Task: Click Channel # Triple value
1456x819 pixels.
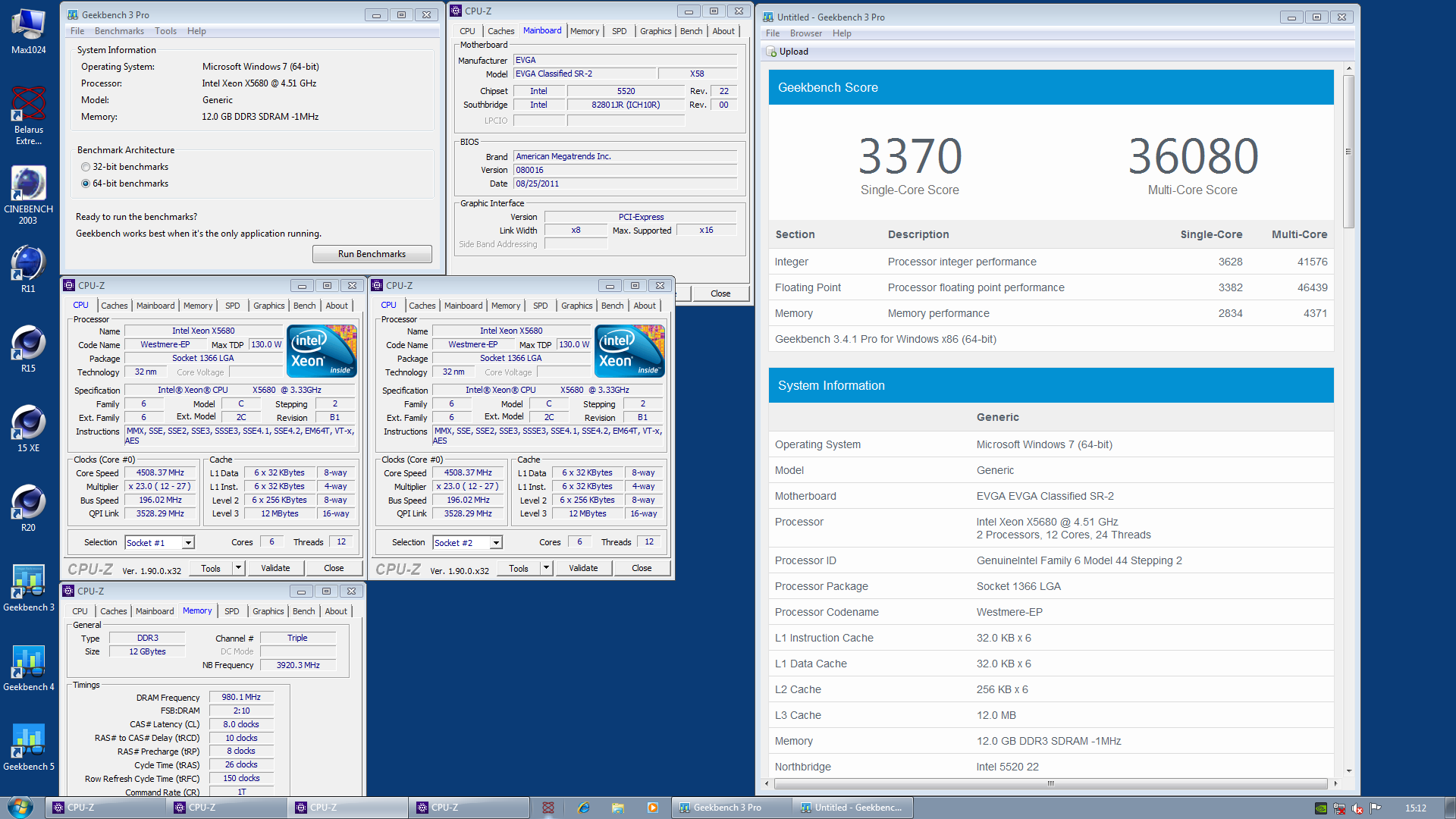Action: [297, 639]
